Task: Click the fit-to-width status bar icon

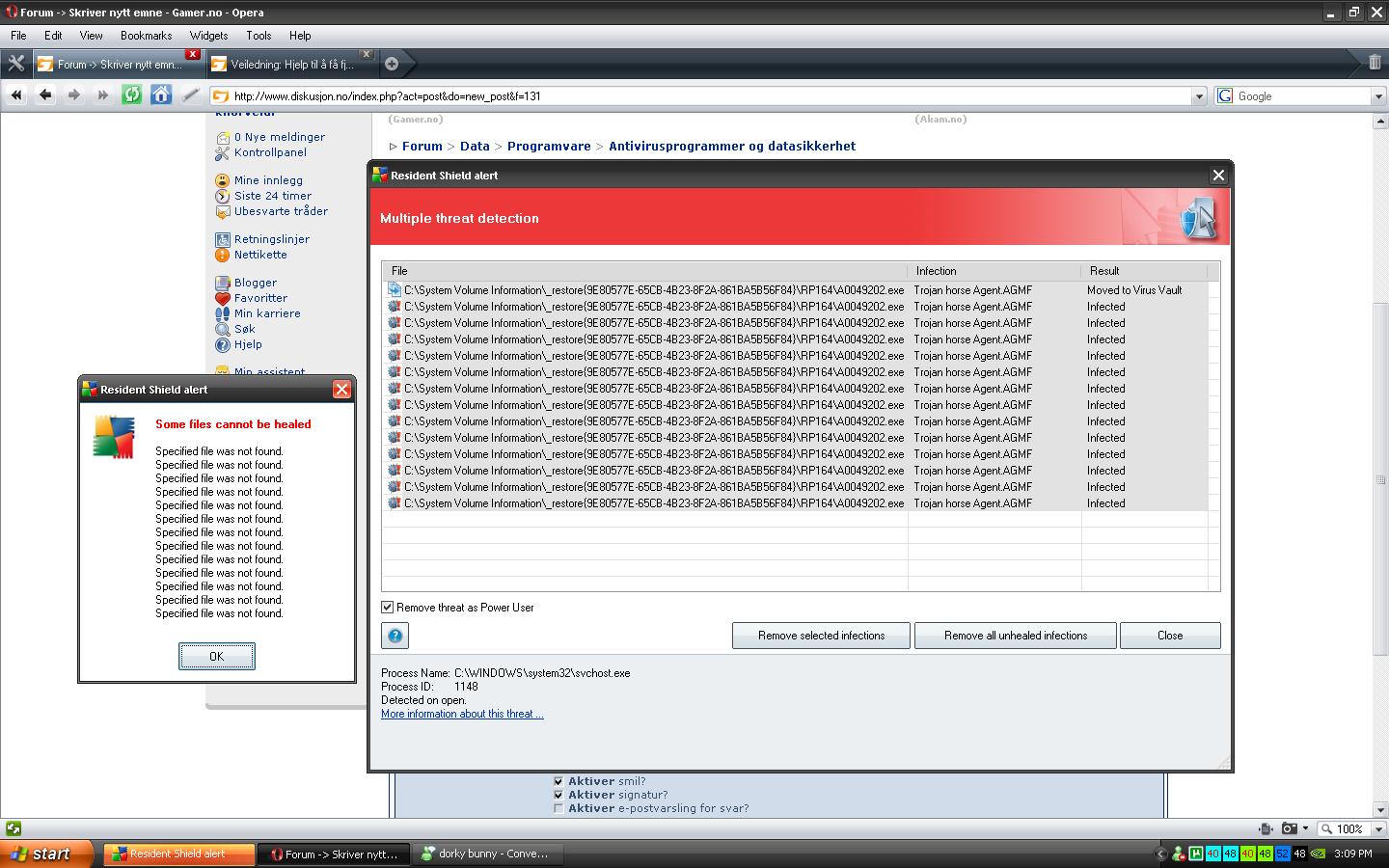Action: (1266, 828)
